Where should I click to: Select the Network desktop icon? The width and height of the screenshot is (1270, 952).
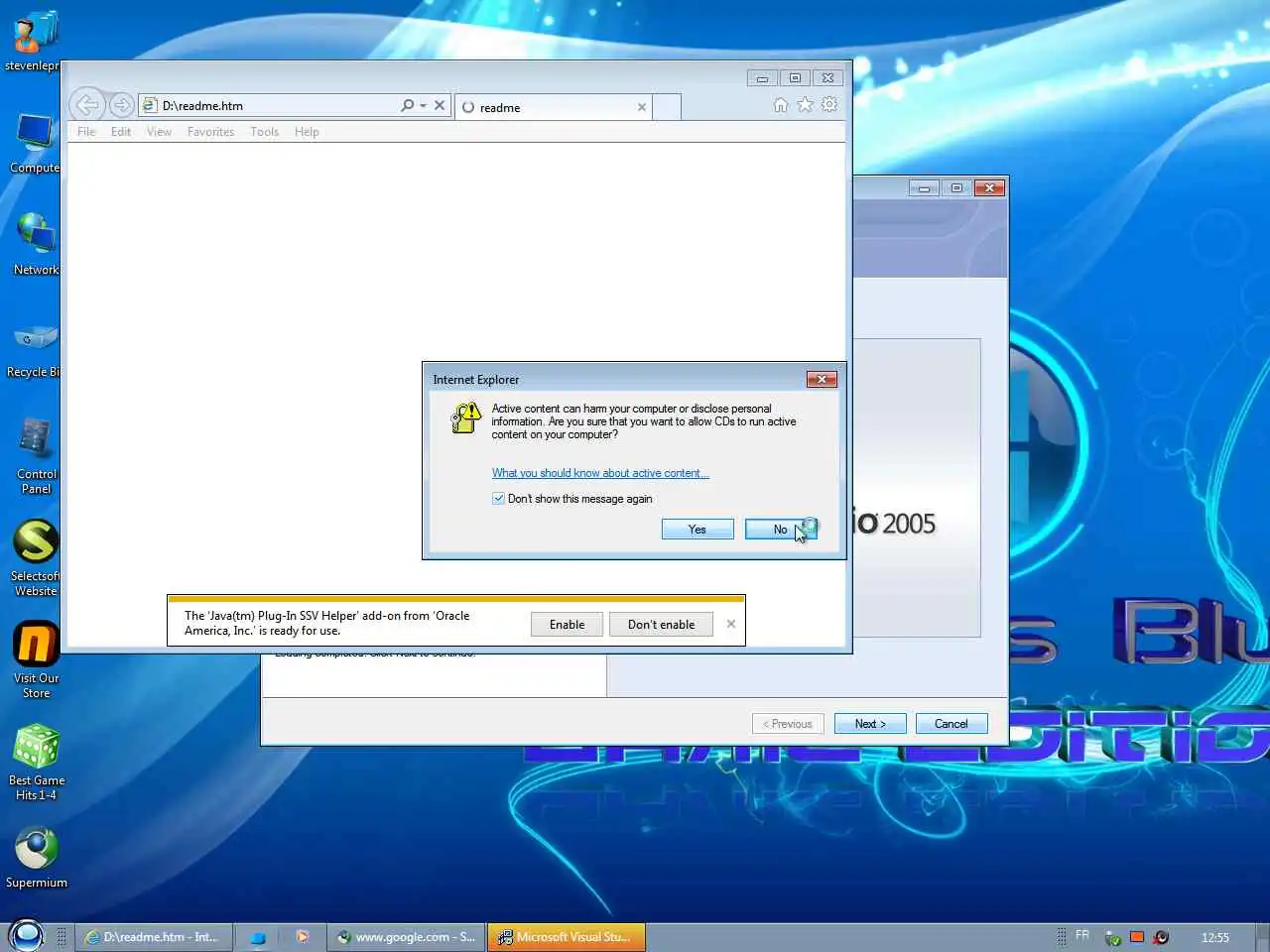click(x=35, y=245)
